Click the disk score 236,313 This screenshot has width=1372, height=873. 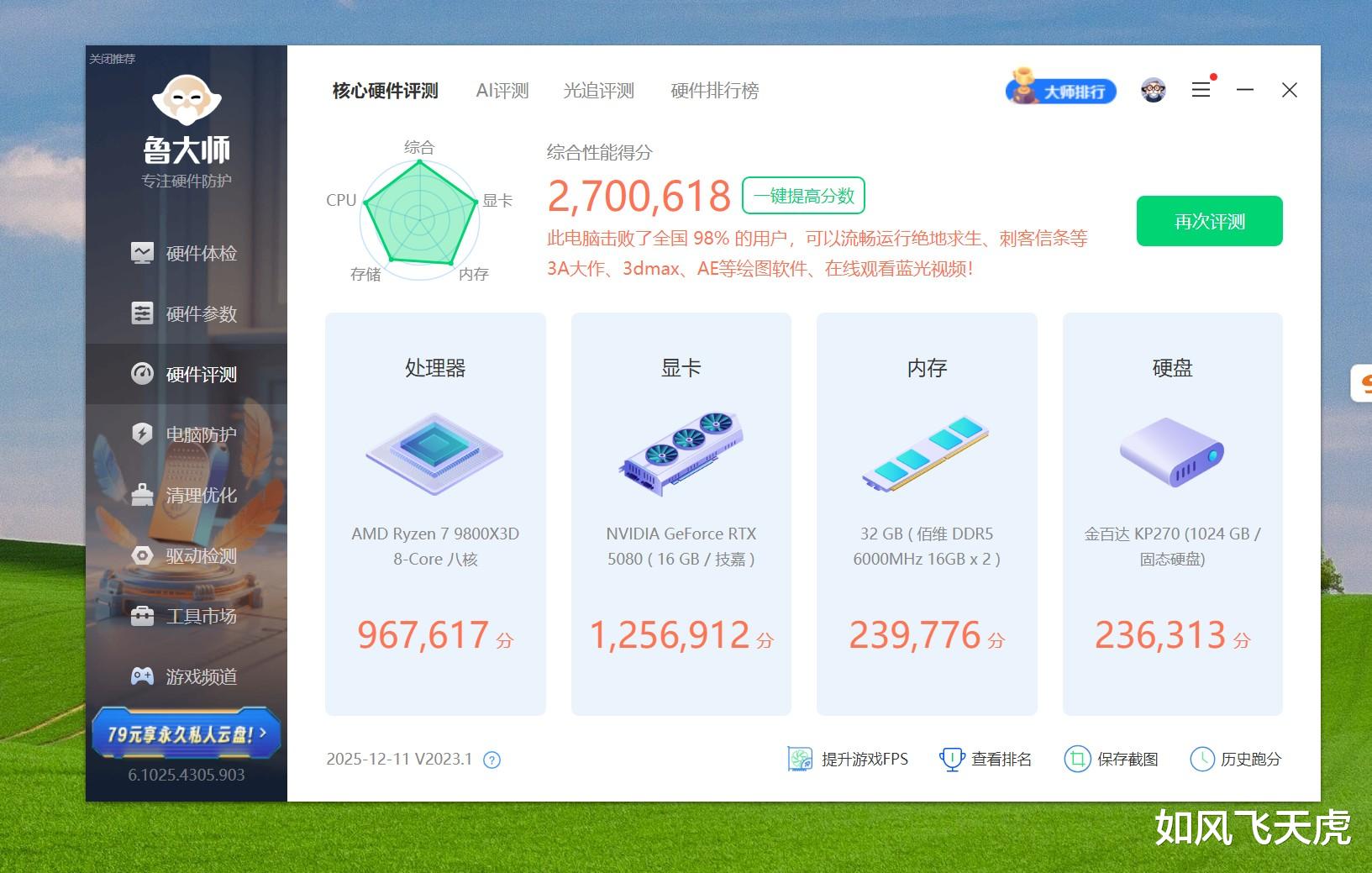pos(1160,635)
